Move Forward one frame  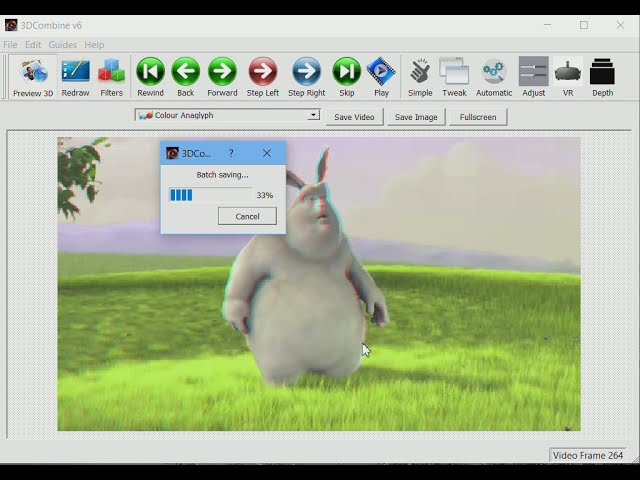222,77
